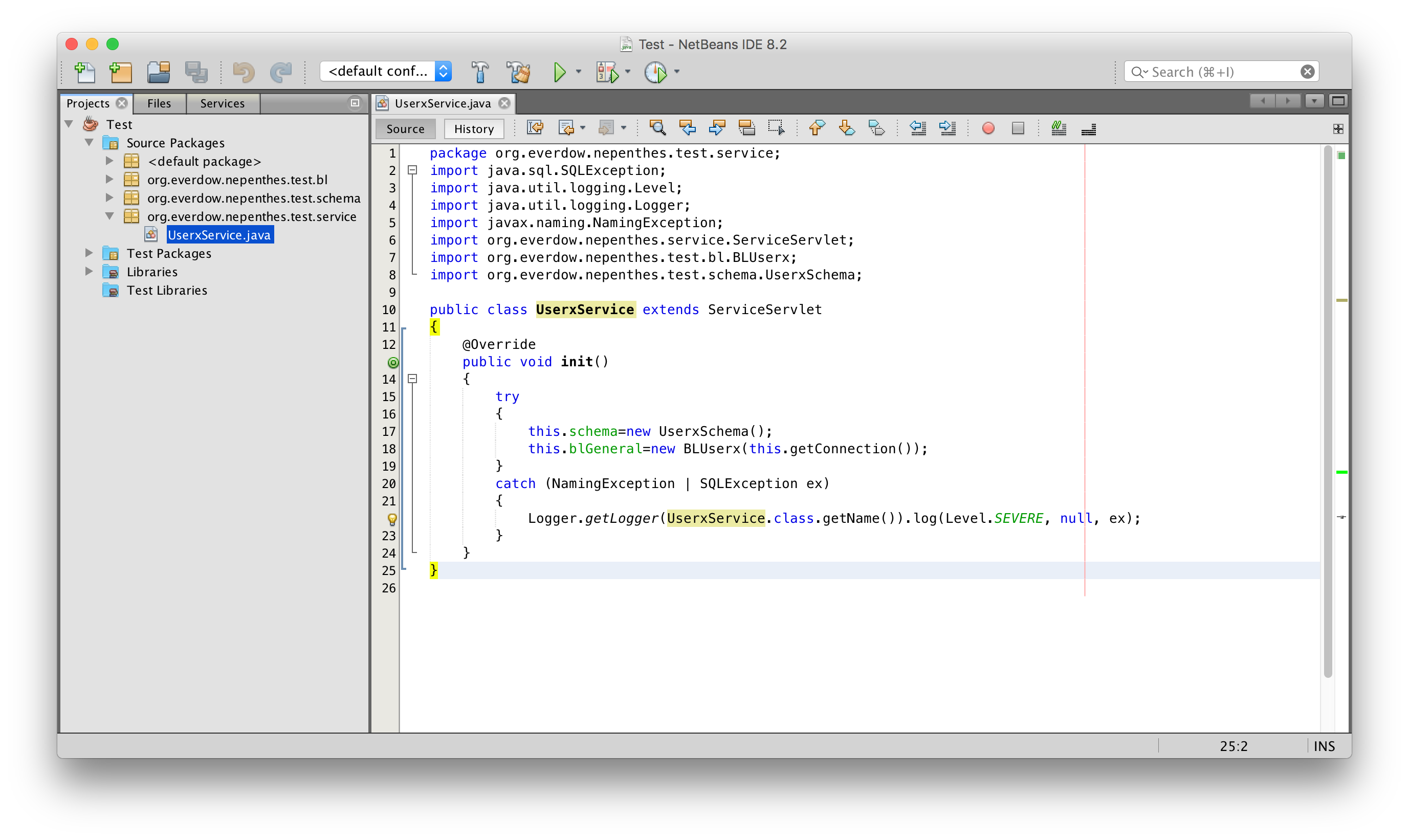
Task: Click the Build Project hammer icon
Action: tap(479, 72)
